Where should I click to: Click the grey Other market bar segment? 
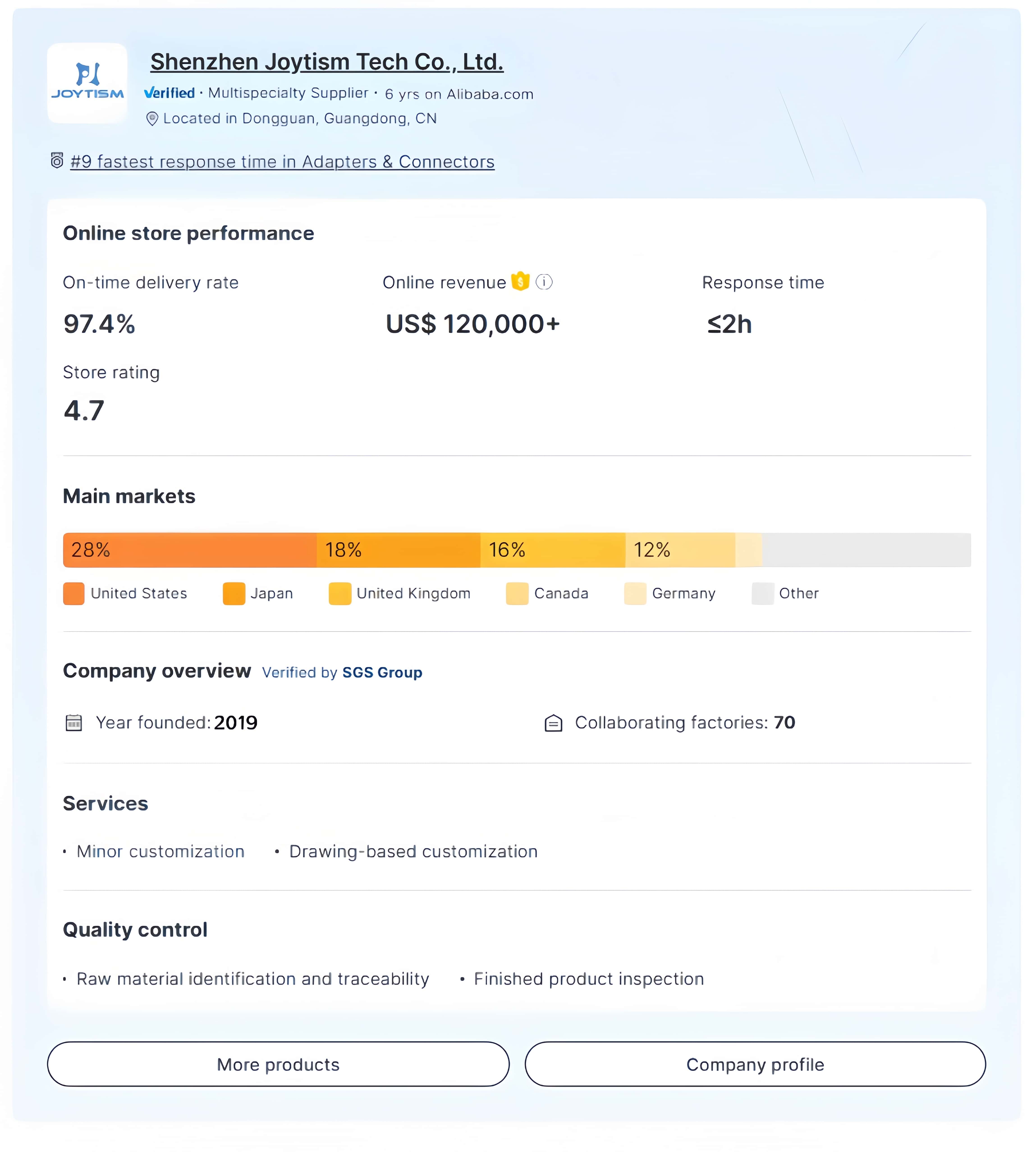[x=866, y=550]
